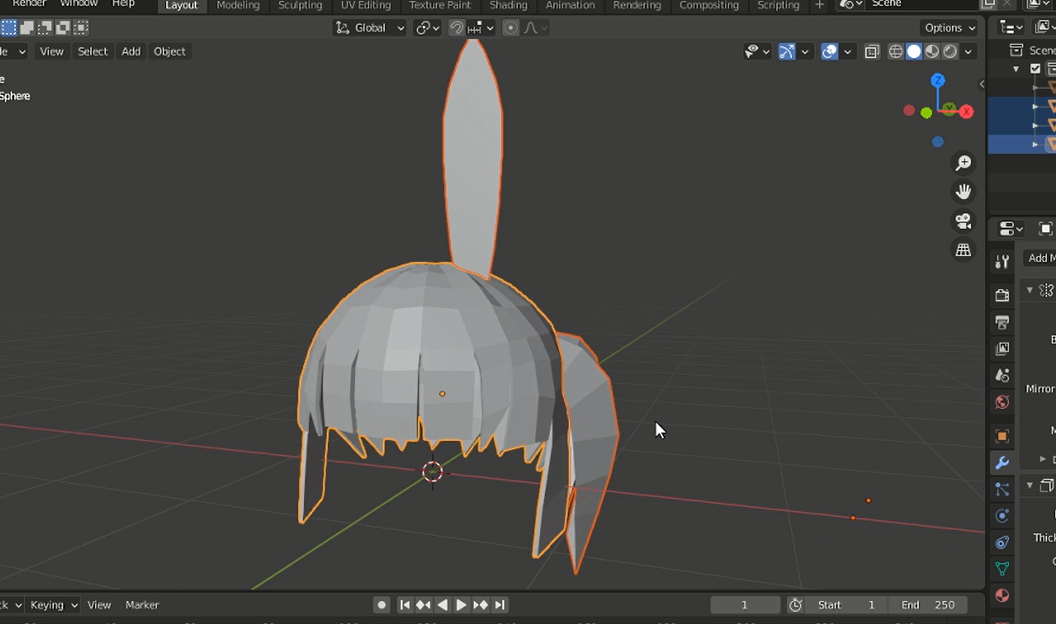Screen dimensions: 1056x624
Task: Click the current frame field showing 1
Action: 745,605
